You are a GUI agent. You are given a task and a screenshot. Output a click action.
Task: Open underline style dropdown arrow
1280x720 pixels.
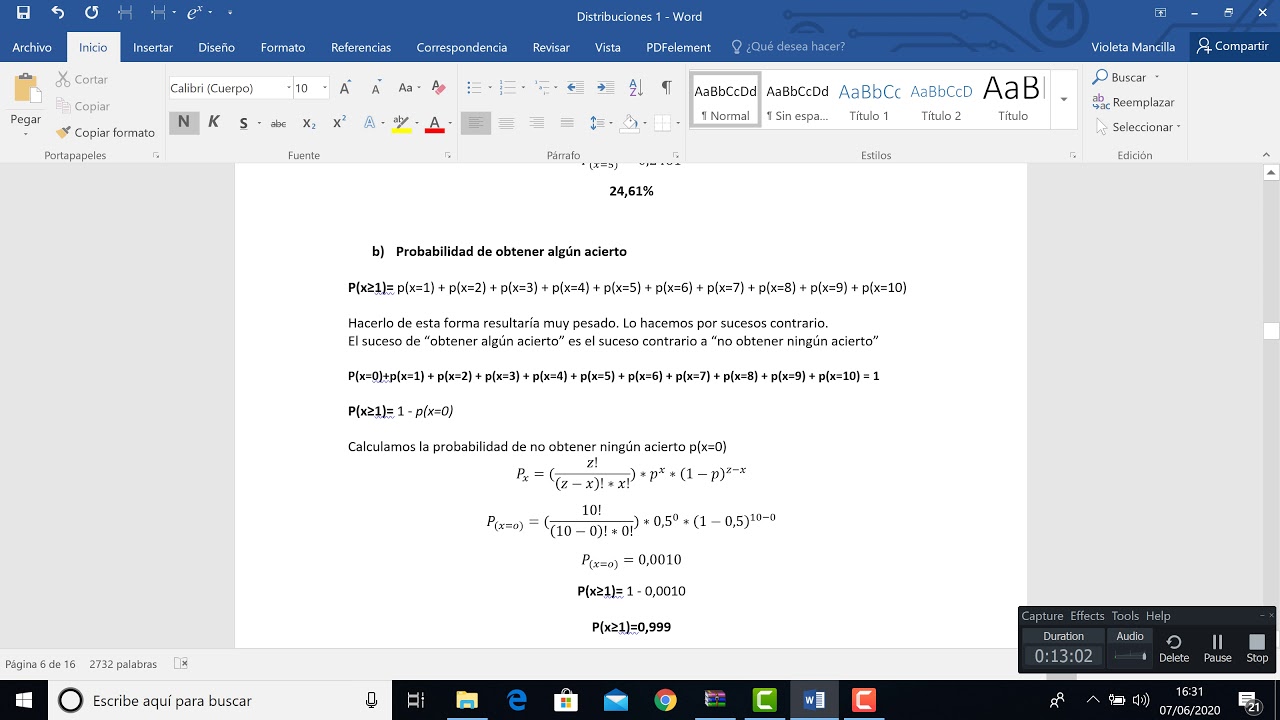coord(259,123)
